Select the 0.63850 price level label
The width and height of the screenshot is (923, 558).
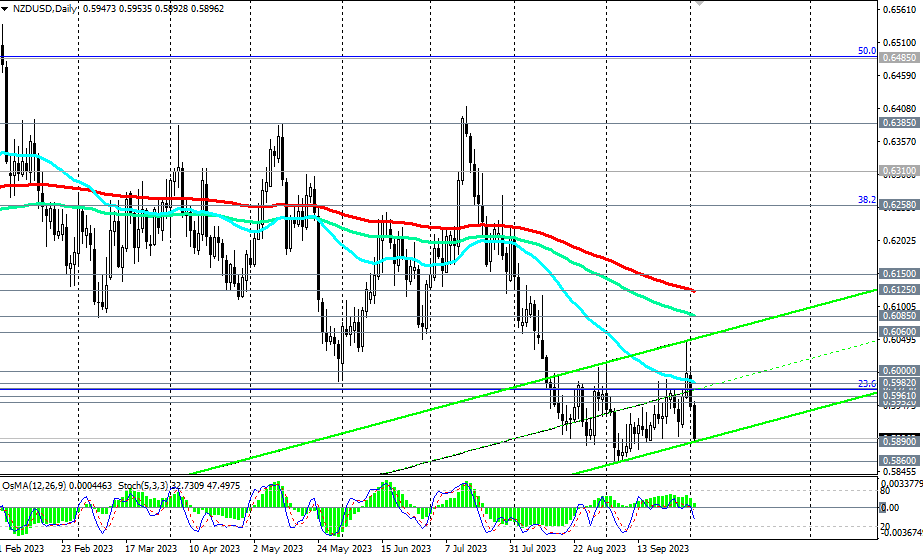[899, 122]
